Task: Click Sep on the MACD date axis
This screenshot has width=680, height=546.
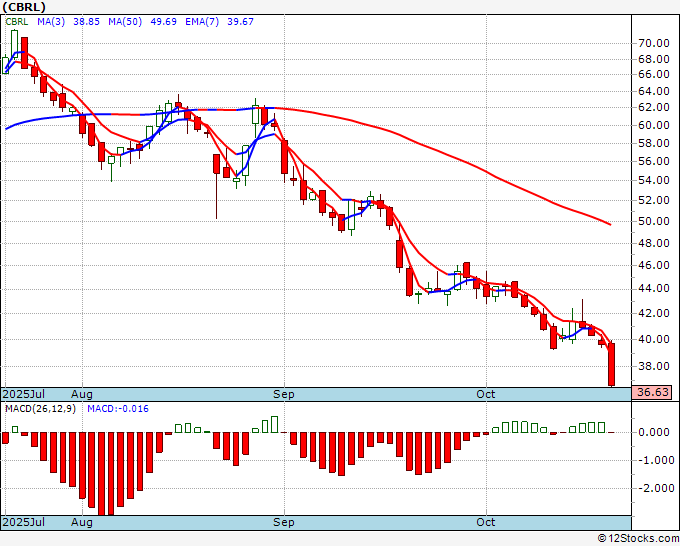Action: point(284,522)
